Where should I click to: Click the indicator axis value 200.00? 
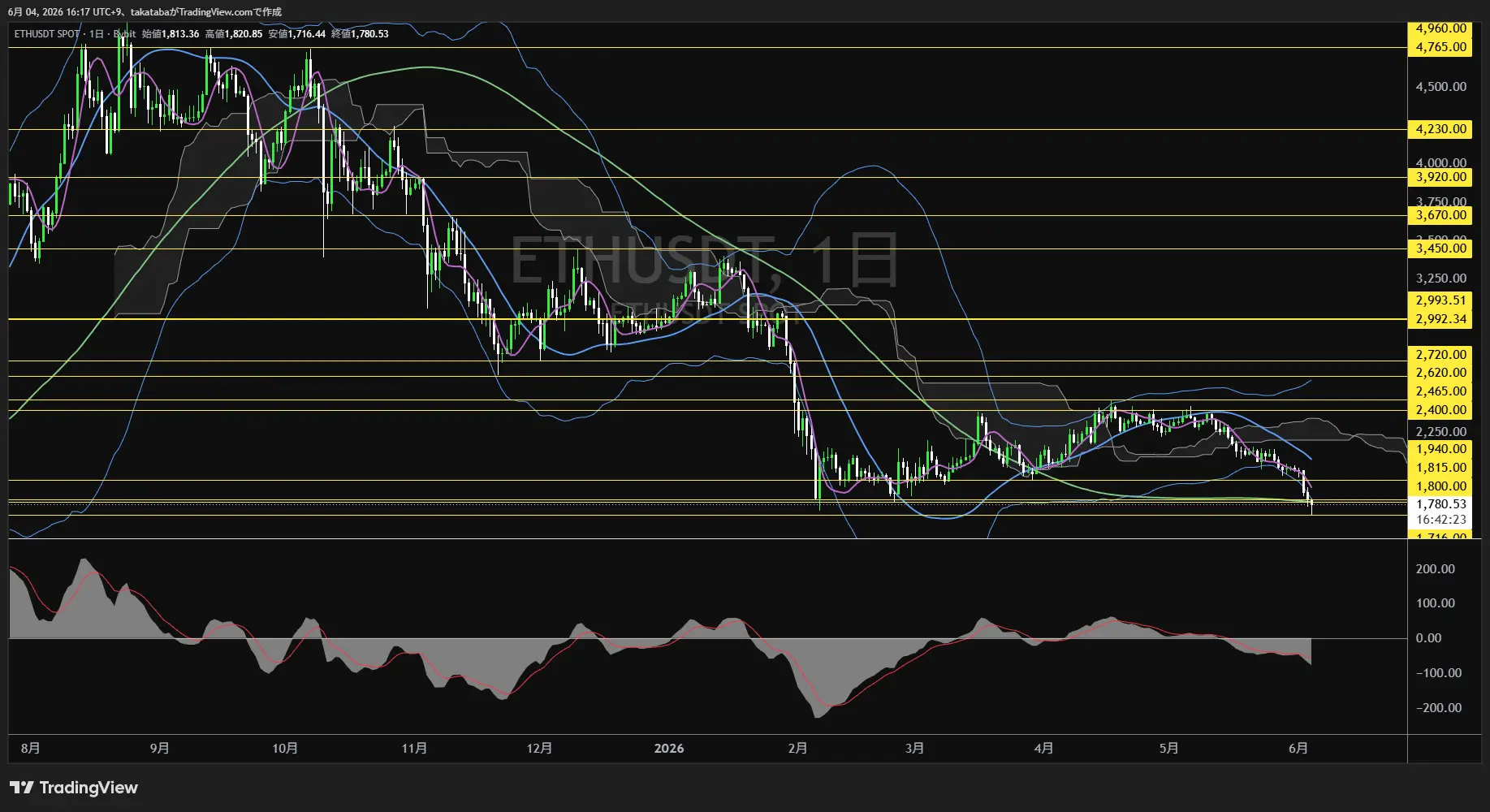point(1435,569)
